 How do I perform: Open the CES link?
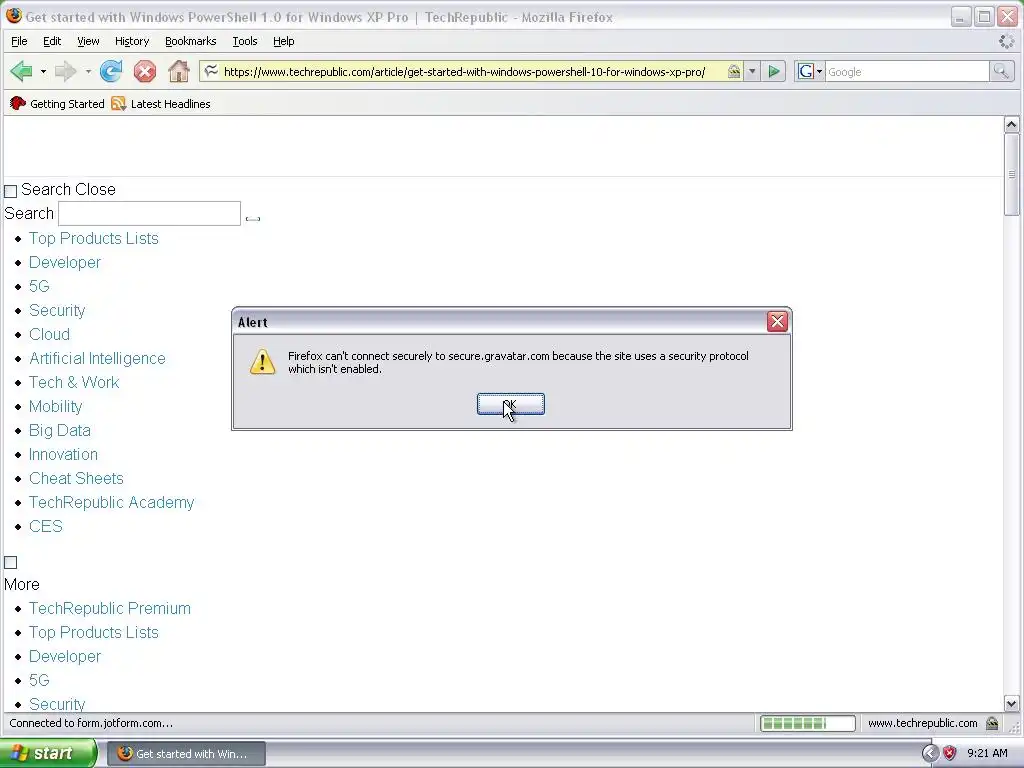pos(46,526)
